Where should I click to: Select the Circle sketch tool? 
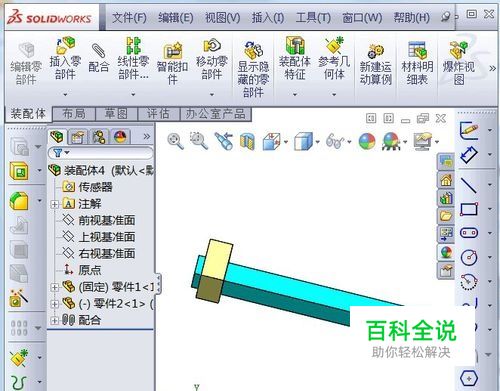(x=469, y=257)
